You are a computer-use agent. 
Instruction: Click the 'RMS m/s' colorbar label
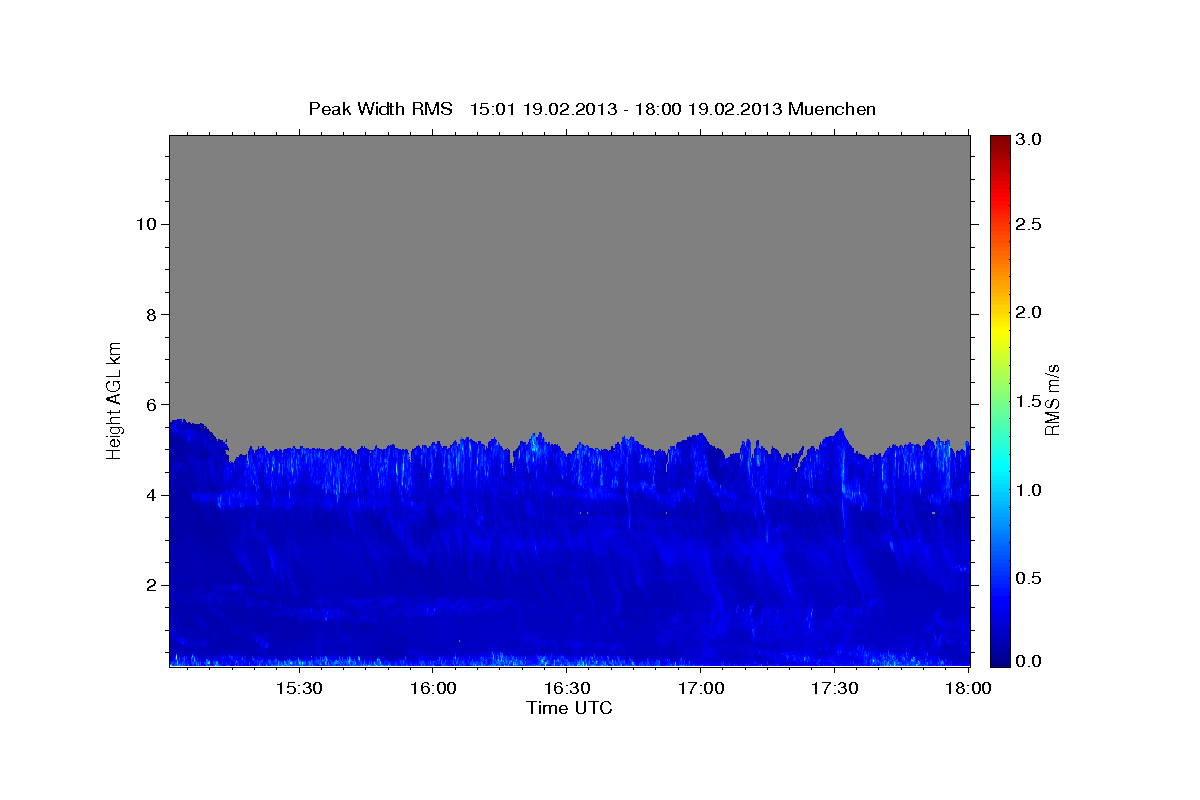click(x=1051, y=400)
